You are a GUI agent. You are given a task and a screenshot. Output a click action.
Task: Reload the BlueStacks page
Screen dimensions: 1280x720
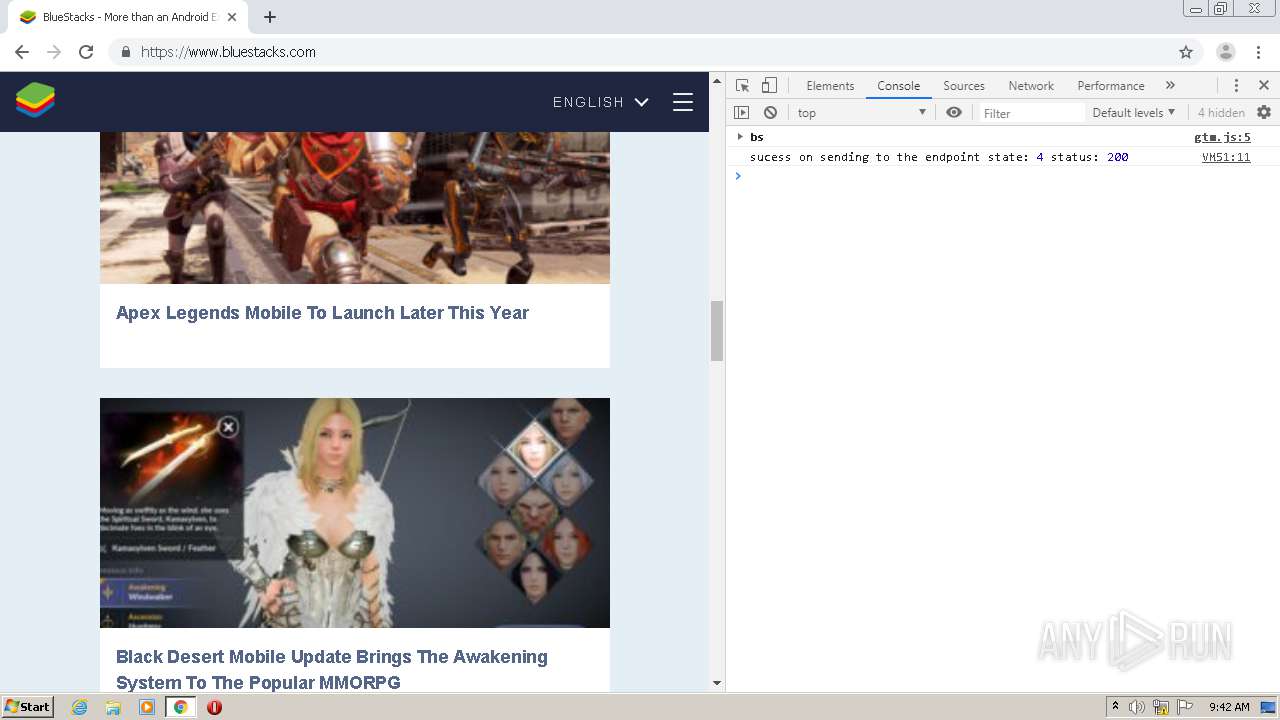coord(86,52)
